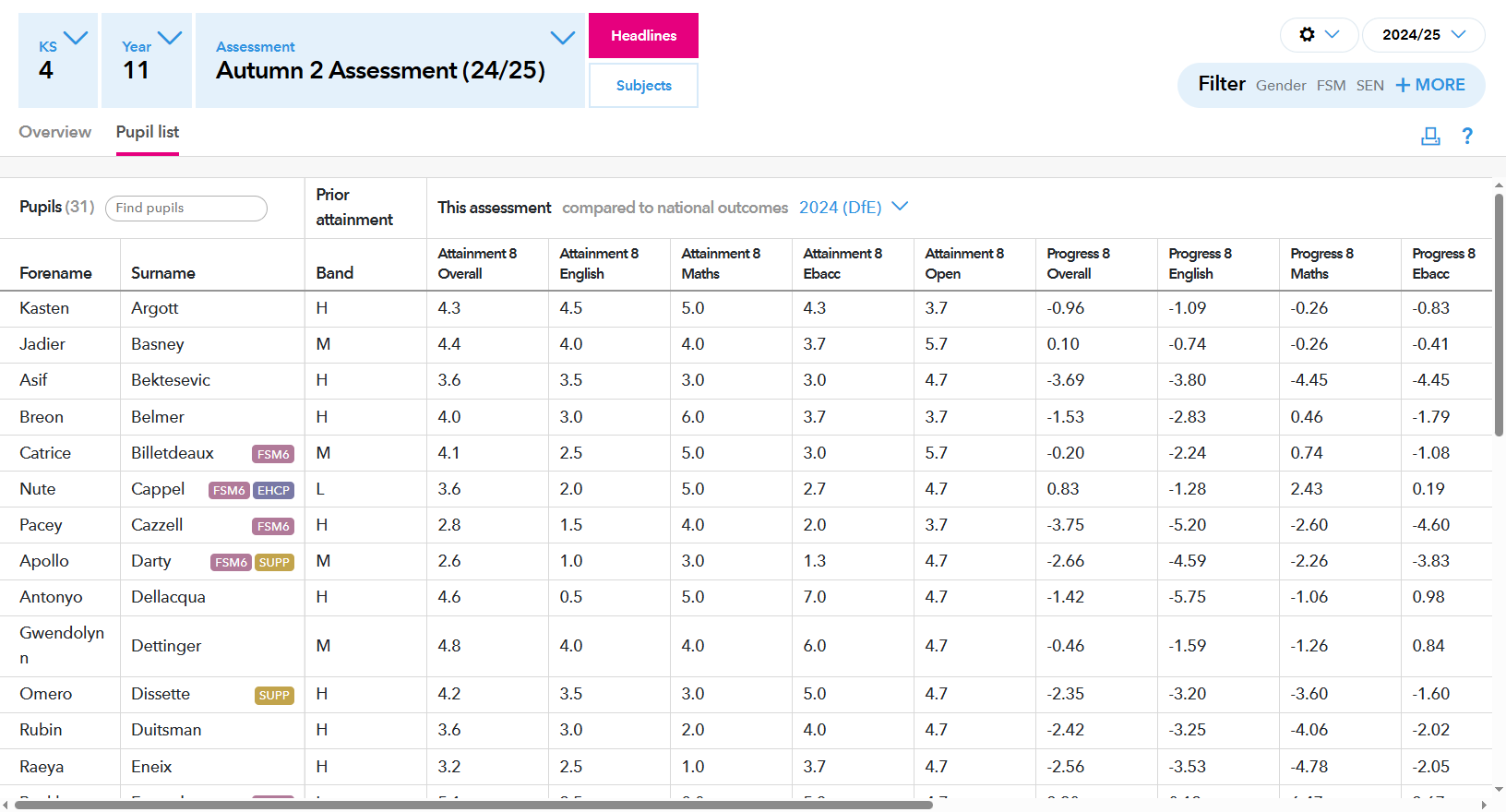Click the vertical scrollbar thumb
The image size is (1506, 812).
click(1499, 314)
